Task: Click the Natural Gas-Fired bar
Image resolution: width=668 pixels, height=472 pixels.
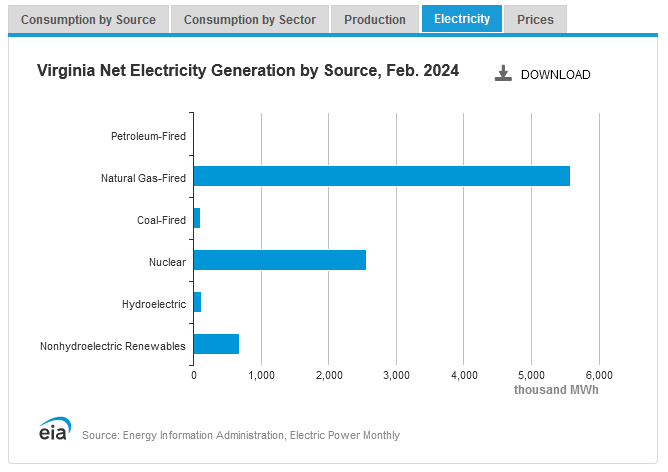Action: [381, 176]
